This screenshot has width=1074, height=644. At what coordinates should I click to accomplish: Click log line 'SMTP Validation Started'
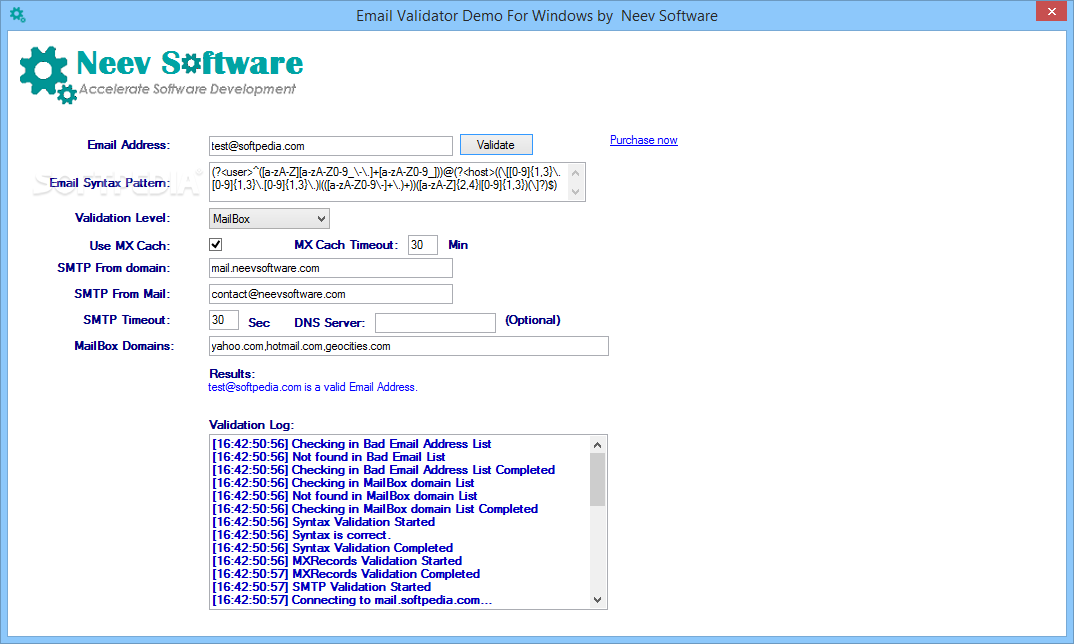pyautogui.click(x=322, y=587)
